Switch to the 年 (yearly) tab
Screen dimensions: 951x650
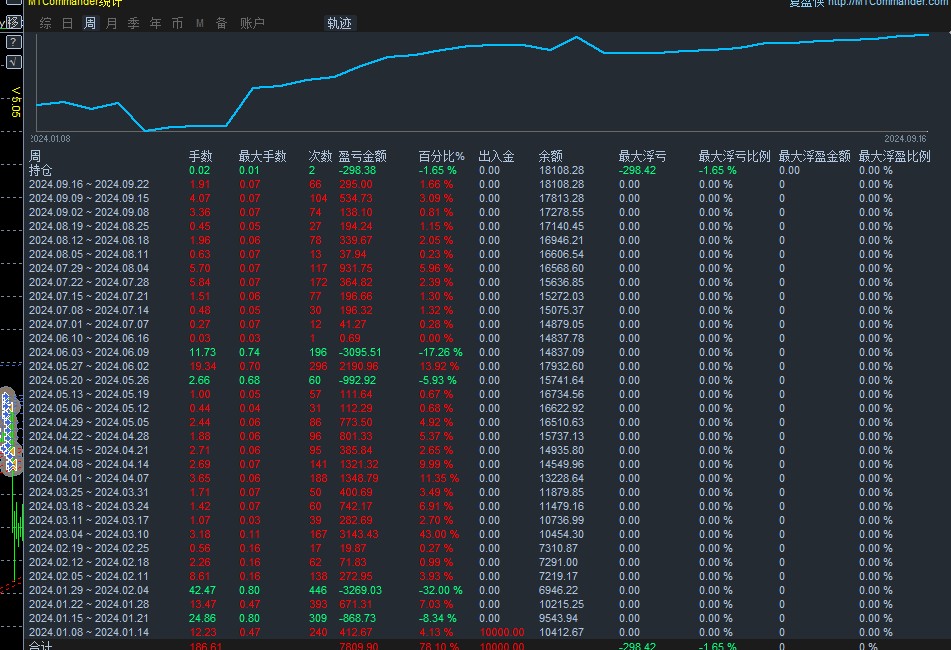(x=156, y=23)
